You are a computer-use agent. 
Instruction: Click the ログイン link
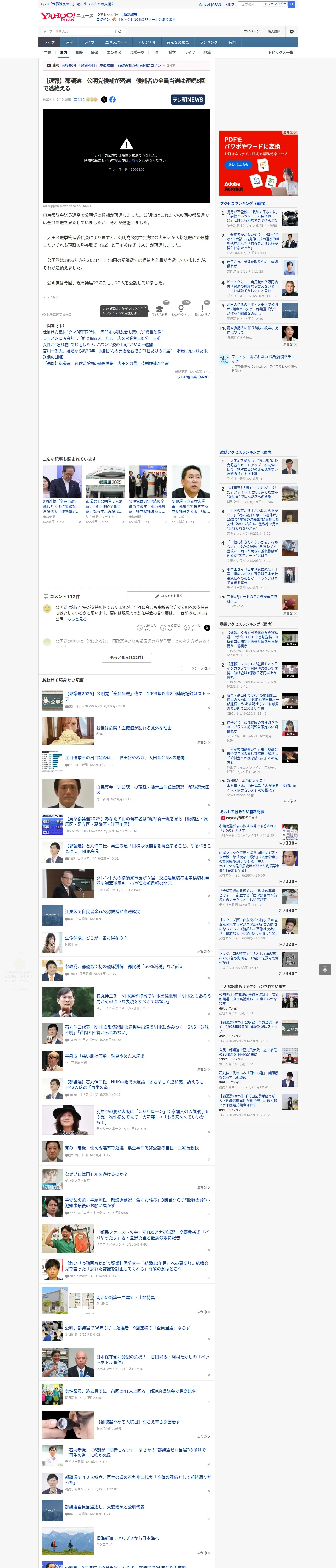click(x=103, y=20)
